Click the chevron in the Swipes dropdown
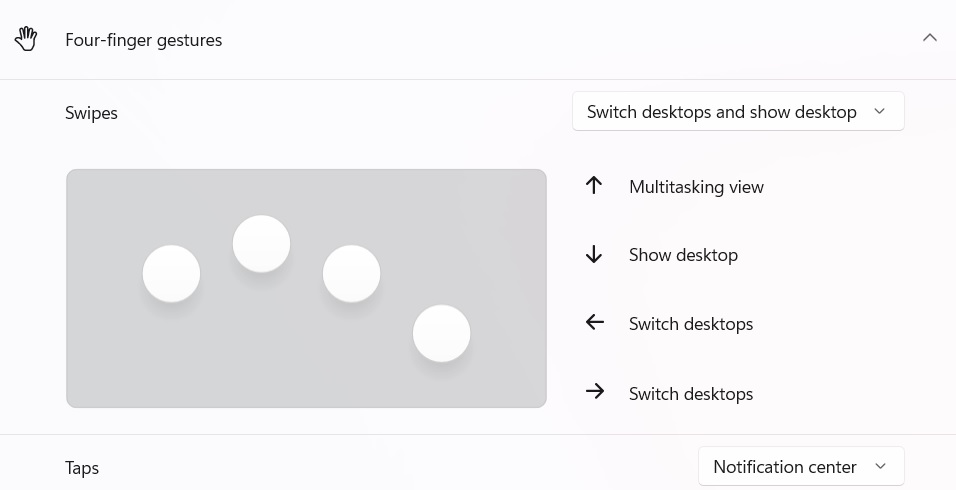Screen dimensions: 956x490 click(x=880, y=112)
